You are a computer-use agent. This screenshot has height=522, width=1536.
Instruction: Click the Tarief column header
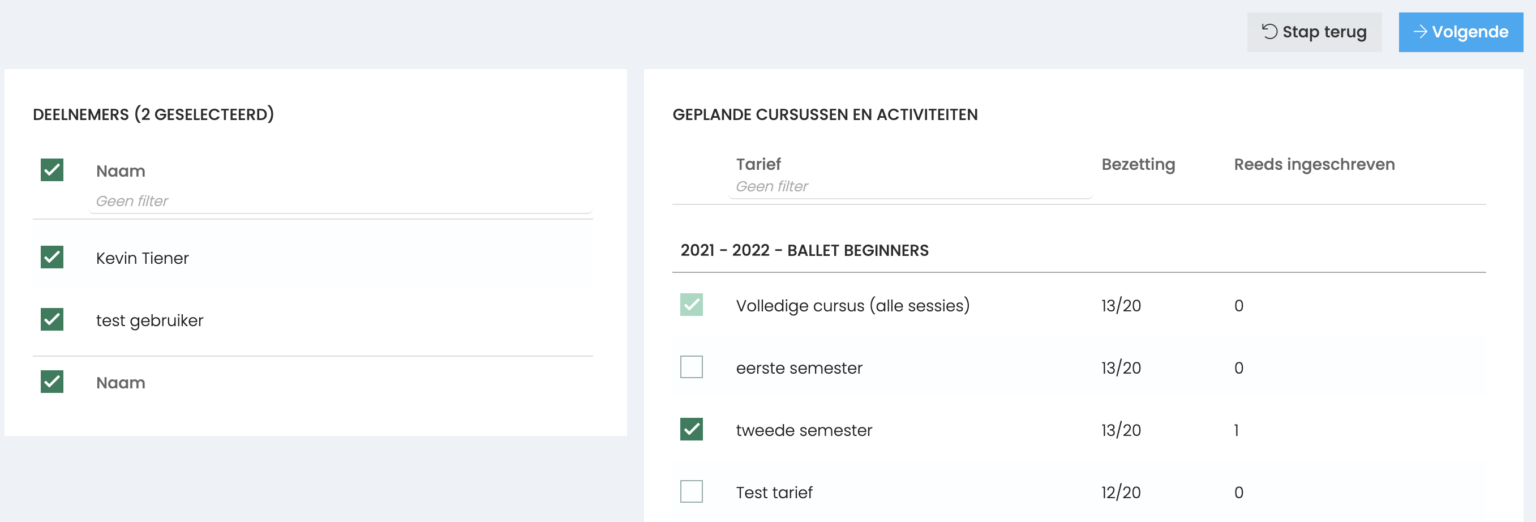(x=758, y=164)
